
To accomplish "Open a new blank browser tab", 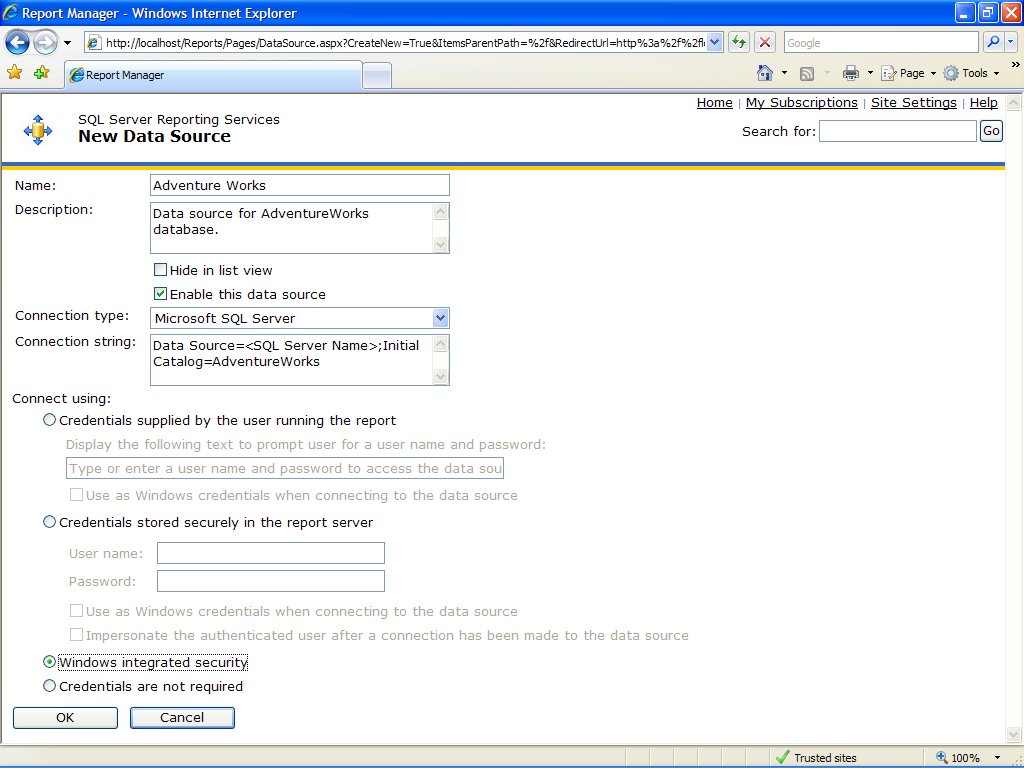I will click(377, 76).
